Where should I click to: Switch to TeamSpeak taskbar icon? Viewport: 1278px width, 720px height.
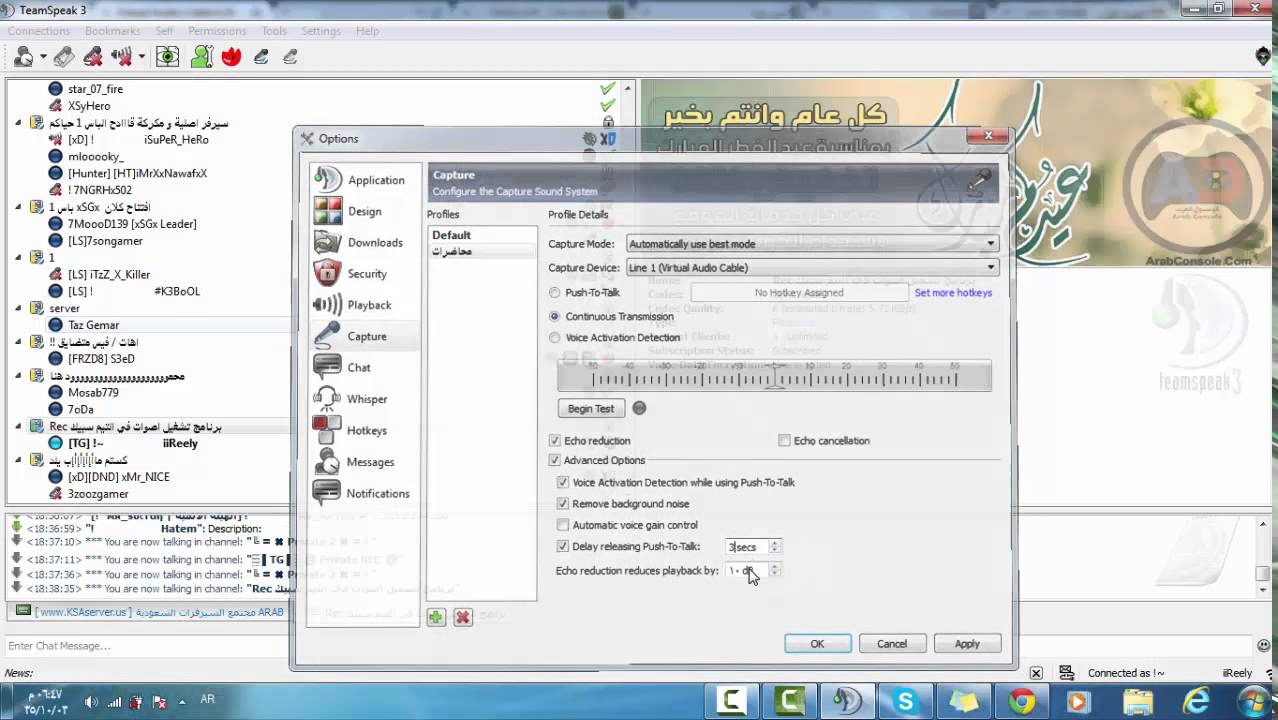(x=848, y=701)
